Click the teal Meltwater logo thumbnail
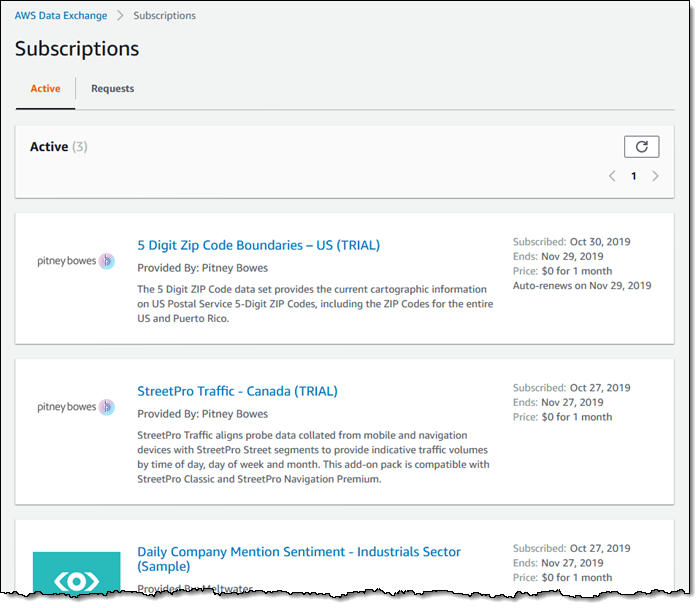The image size is (700, 608). click(76, 572)
